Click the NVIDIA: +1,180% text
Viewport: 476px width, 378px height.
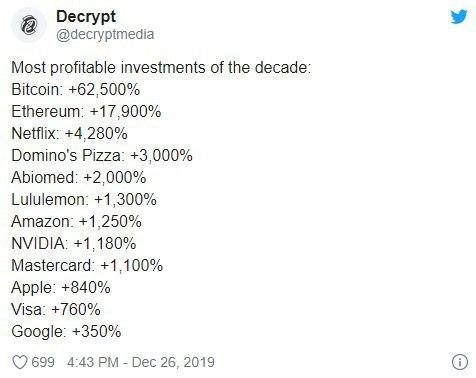coord(74,243)
